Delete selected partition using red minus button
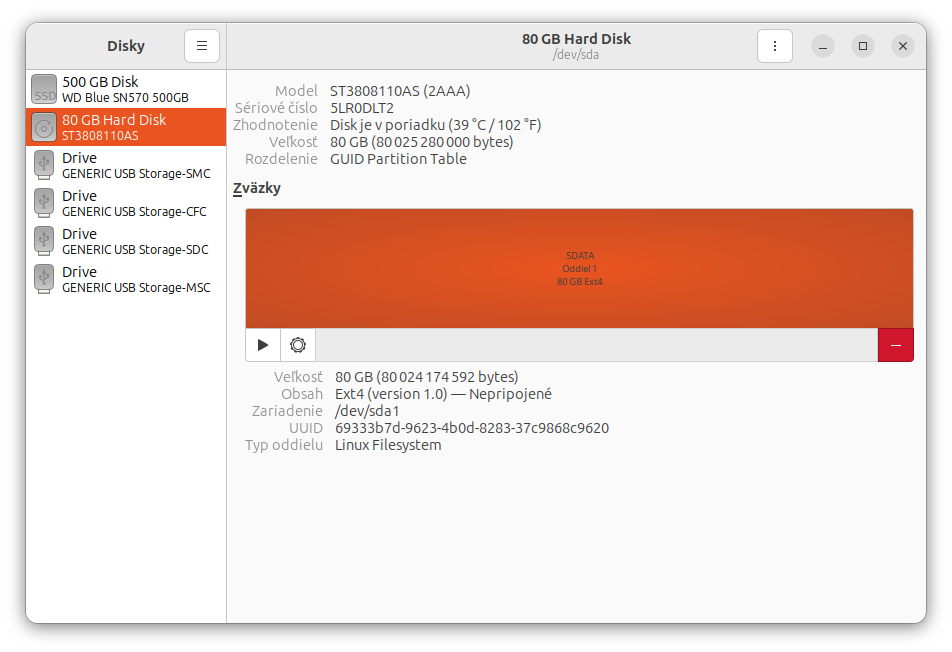This screenshot has width=952, height=652. click(895, 345)
